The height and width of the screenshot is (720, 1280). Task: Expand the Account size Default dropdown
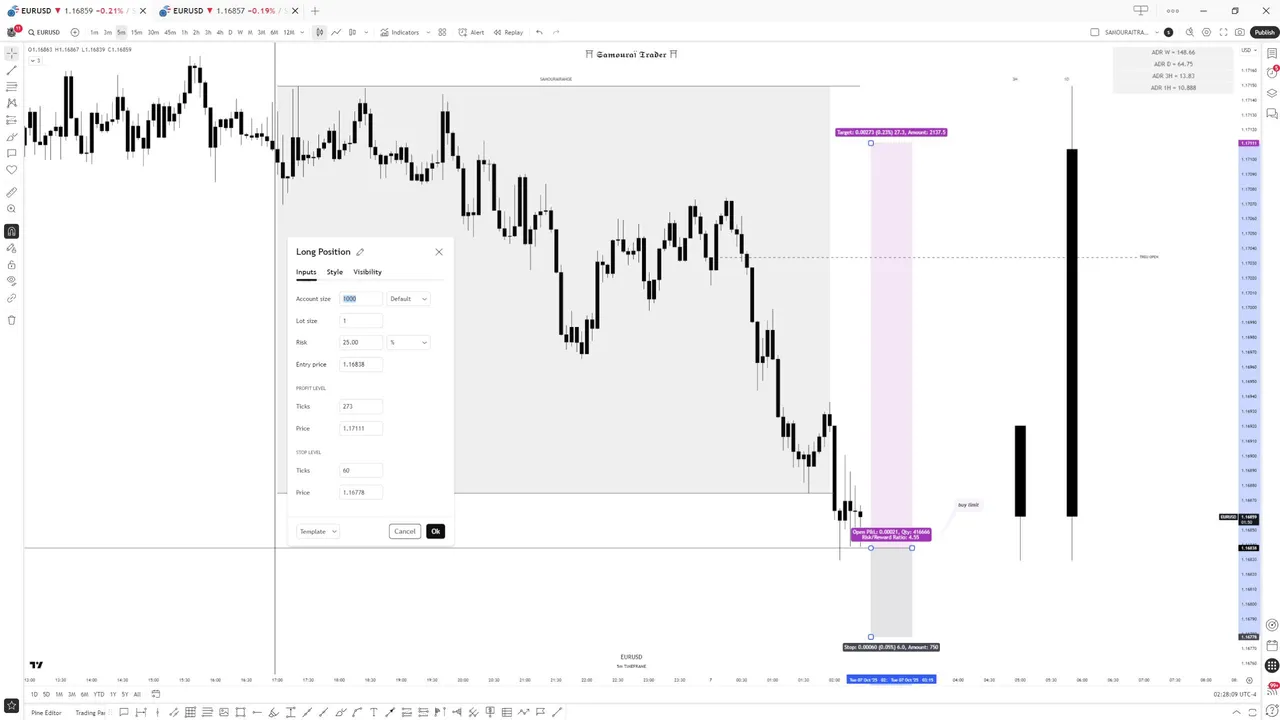pos(408,299)
